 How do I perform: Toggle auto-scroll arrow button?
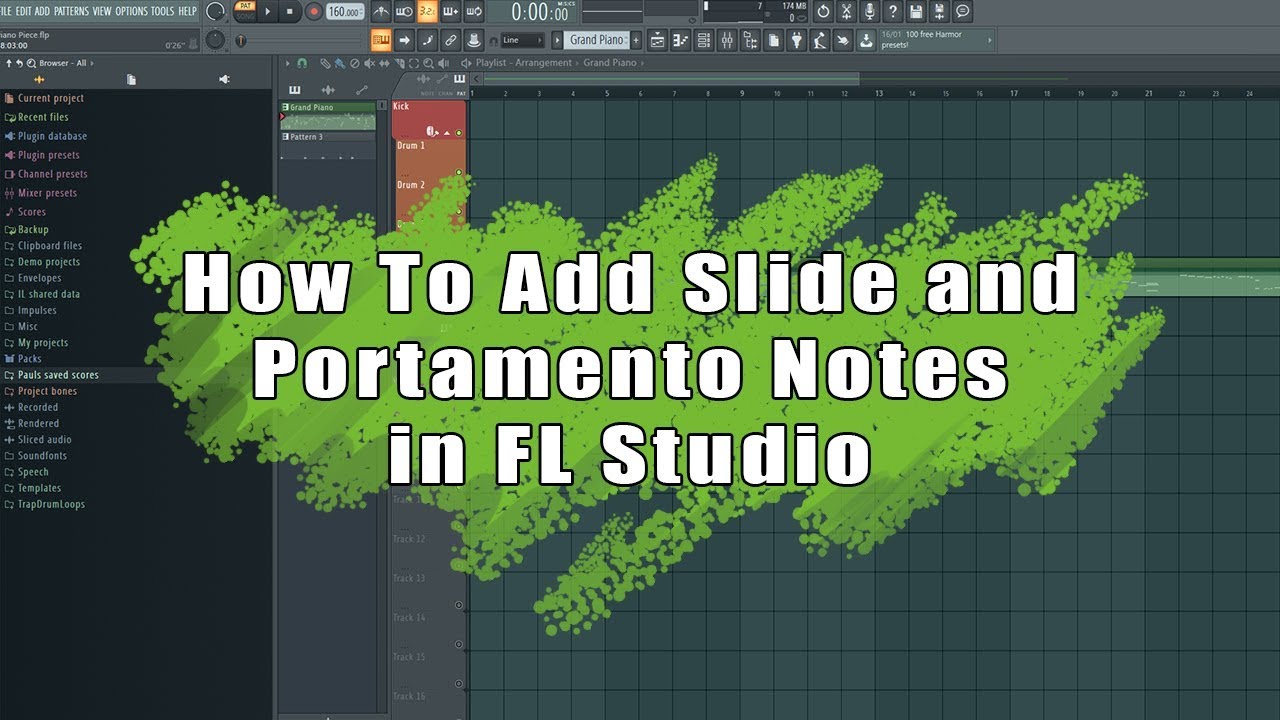click(404, 40)
